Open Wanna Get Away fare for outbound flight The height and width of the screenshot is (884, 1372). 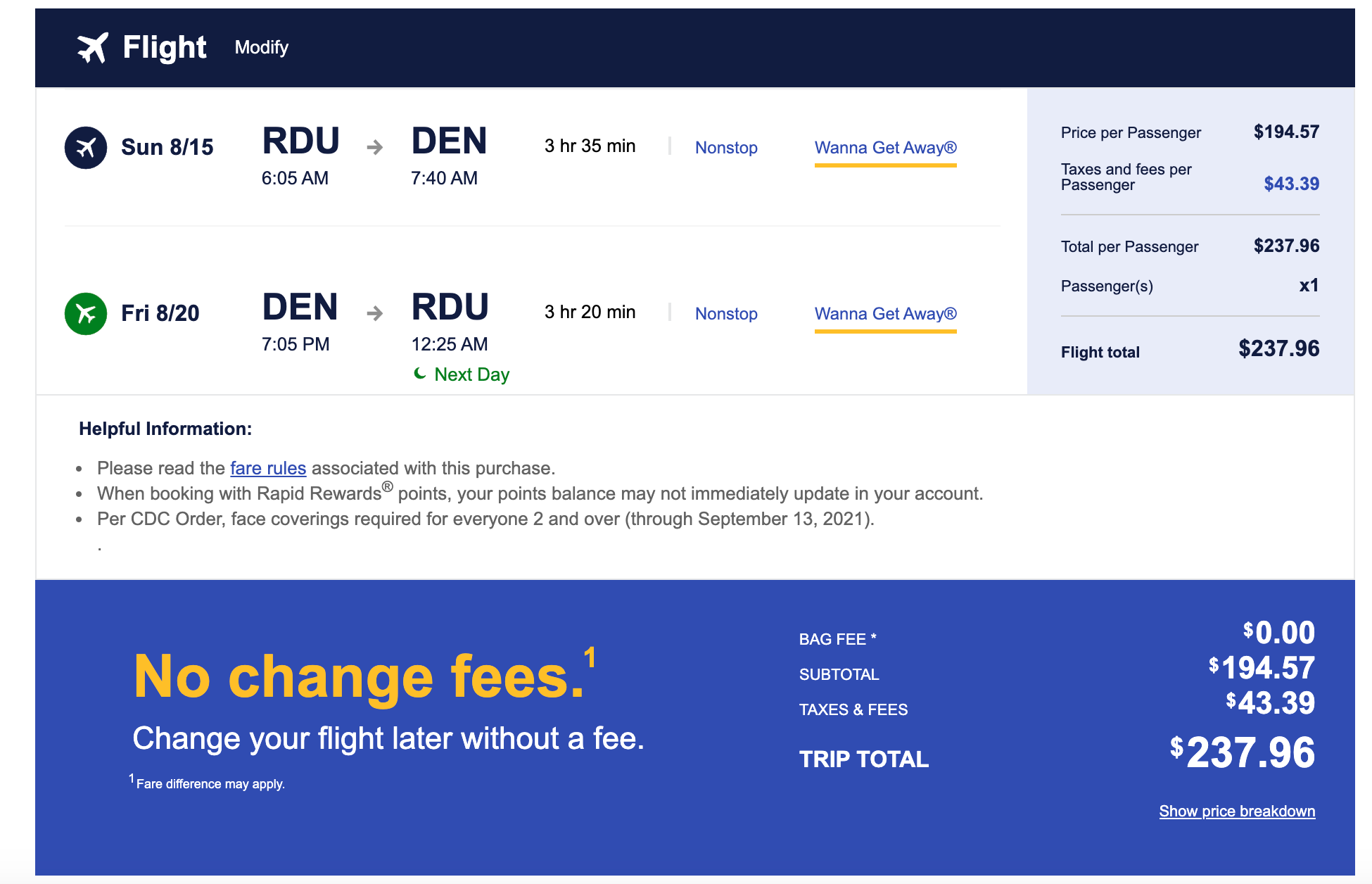click(x=885, y=148)
